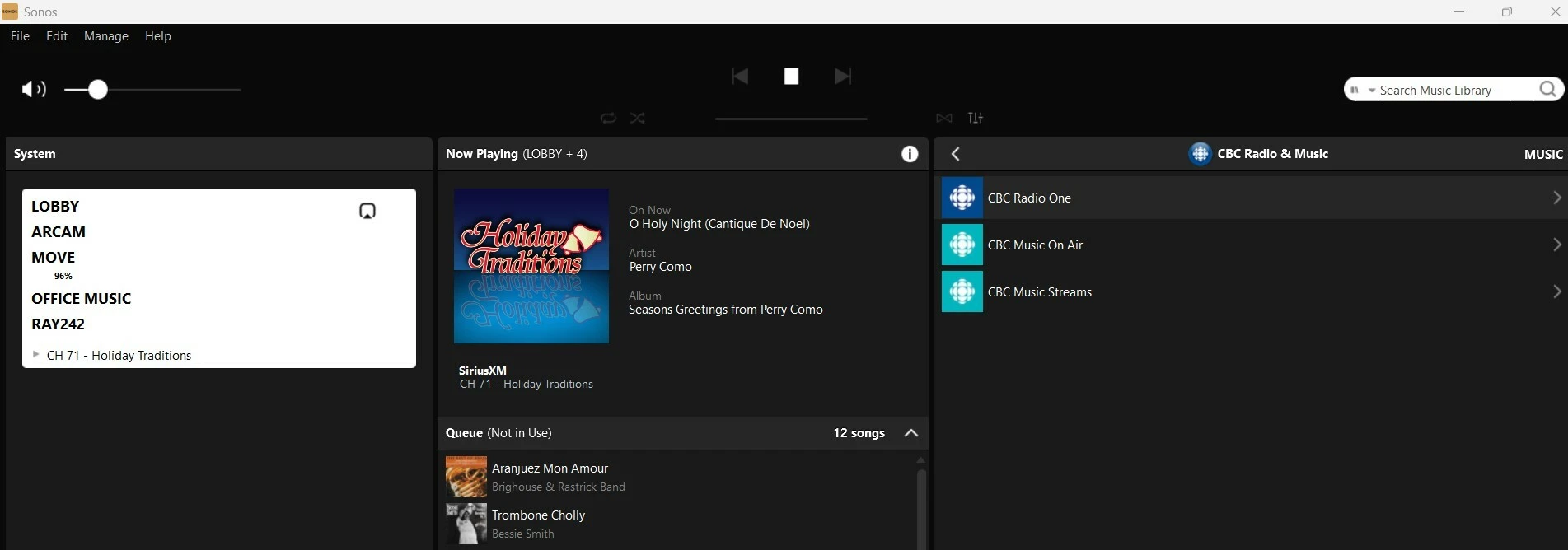Show track info with the info icon
The image size is (1568, 550).
[910, 154]
